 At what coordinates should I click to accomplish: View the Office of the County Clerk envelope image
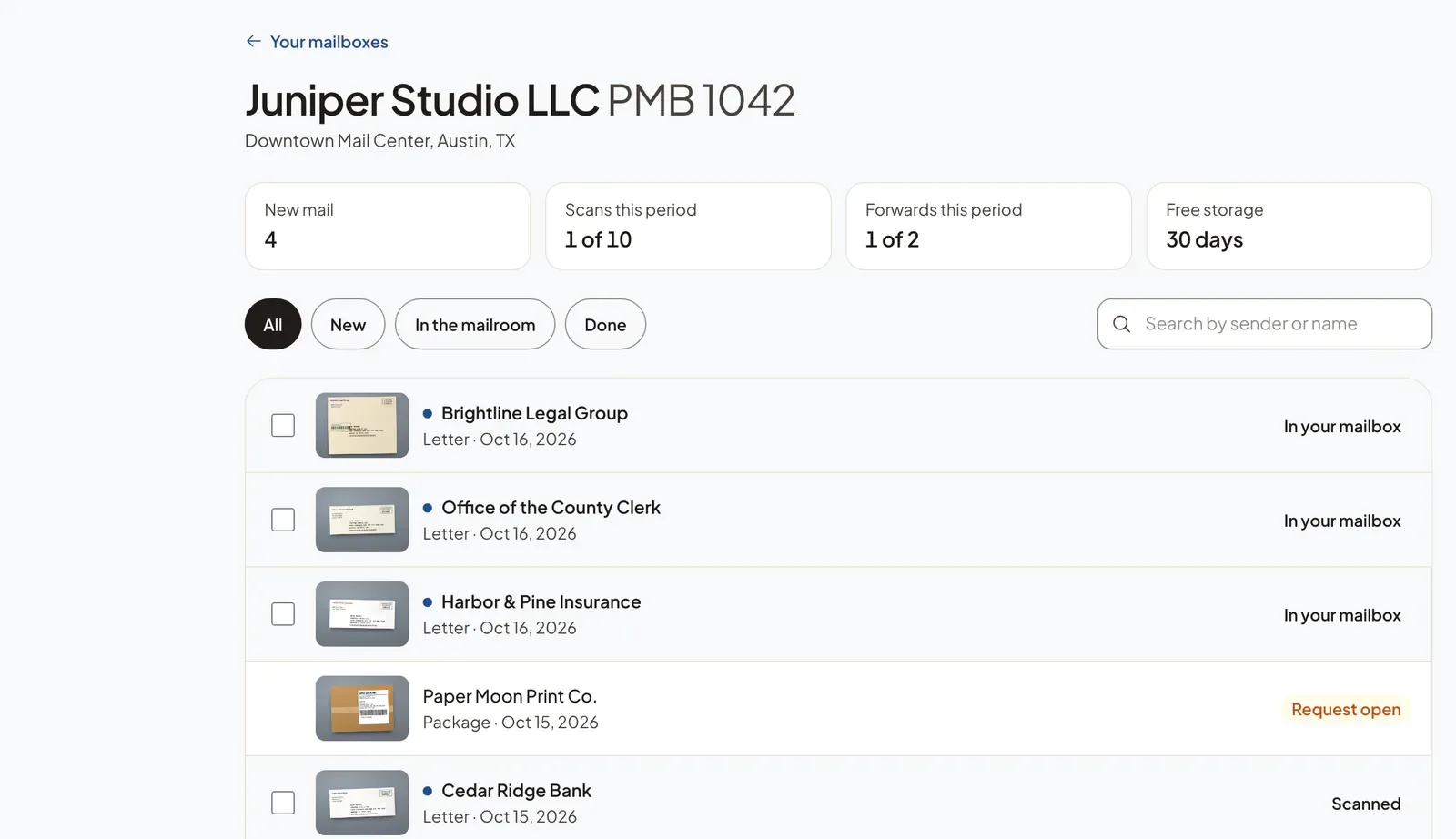[362, 520]
